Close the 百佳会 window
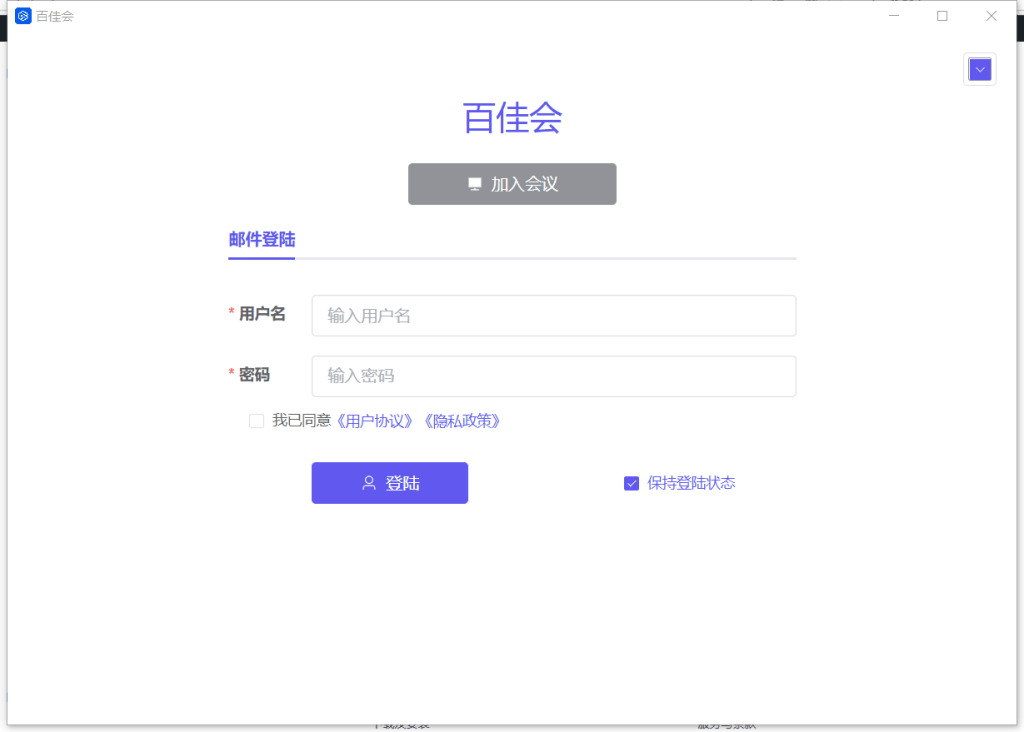 point(991,16)
